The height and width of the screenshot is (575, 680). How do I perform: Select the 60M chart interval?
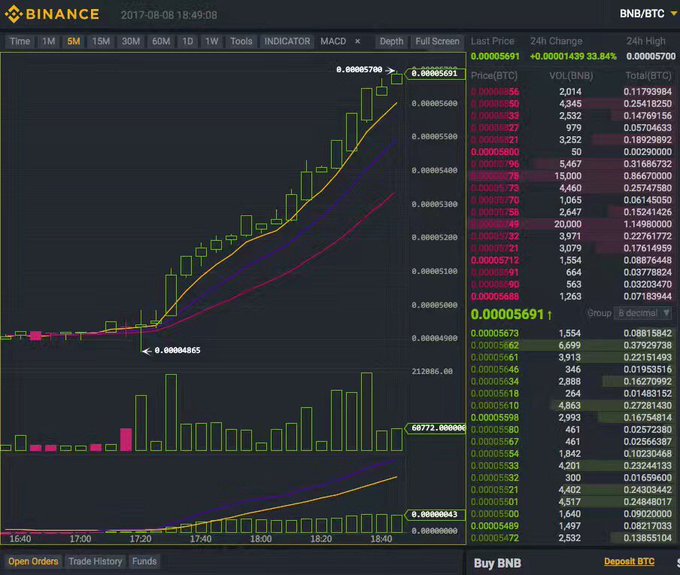click(x=161, y=41)
